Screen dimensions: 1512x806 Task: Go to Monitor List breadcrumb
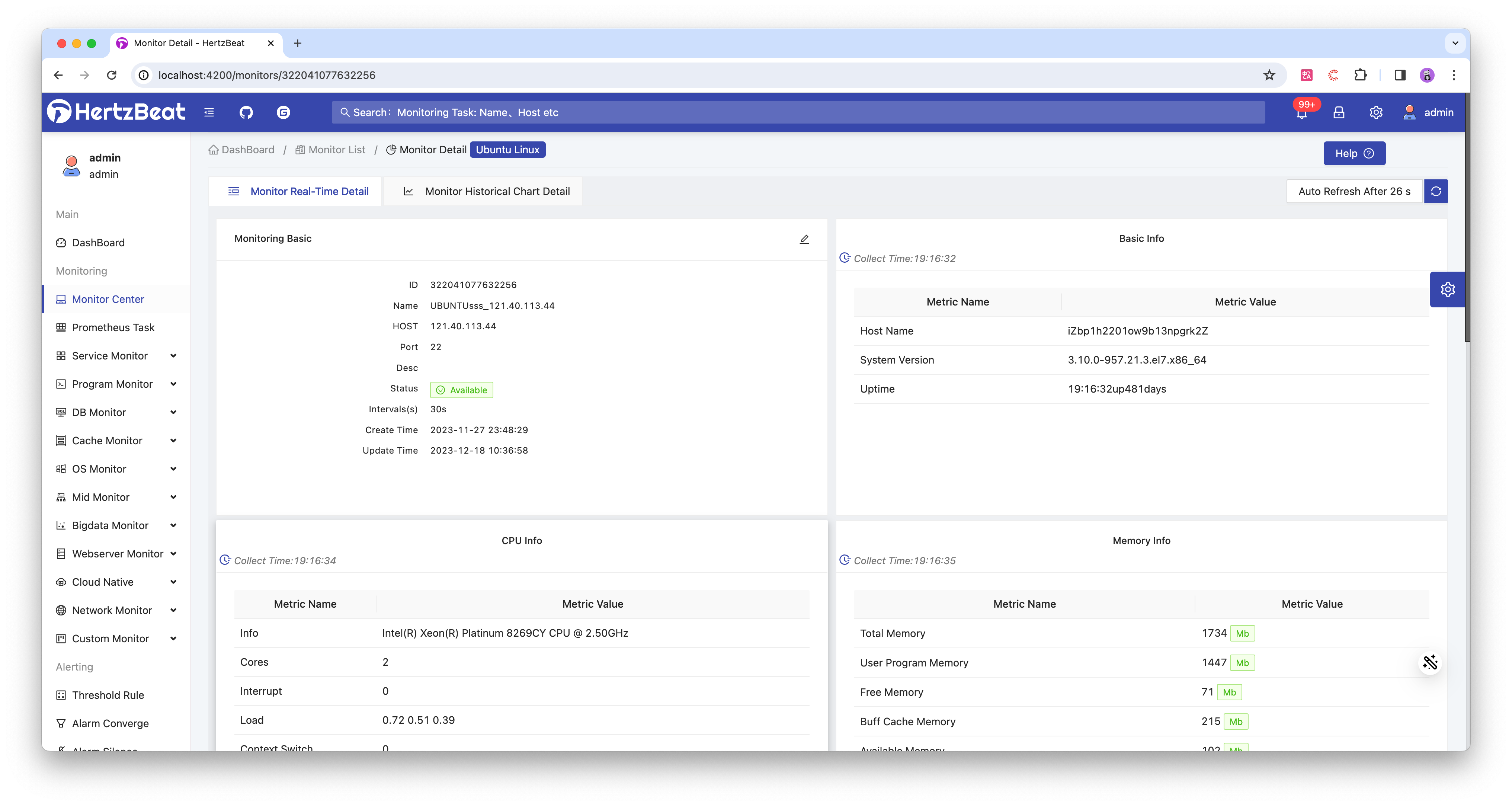336,150
